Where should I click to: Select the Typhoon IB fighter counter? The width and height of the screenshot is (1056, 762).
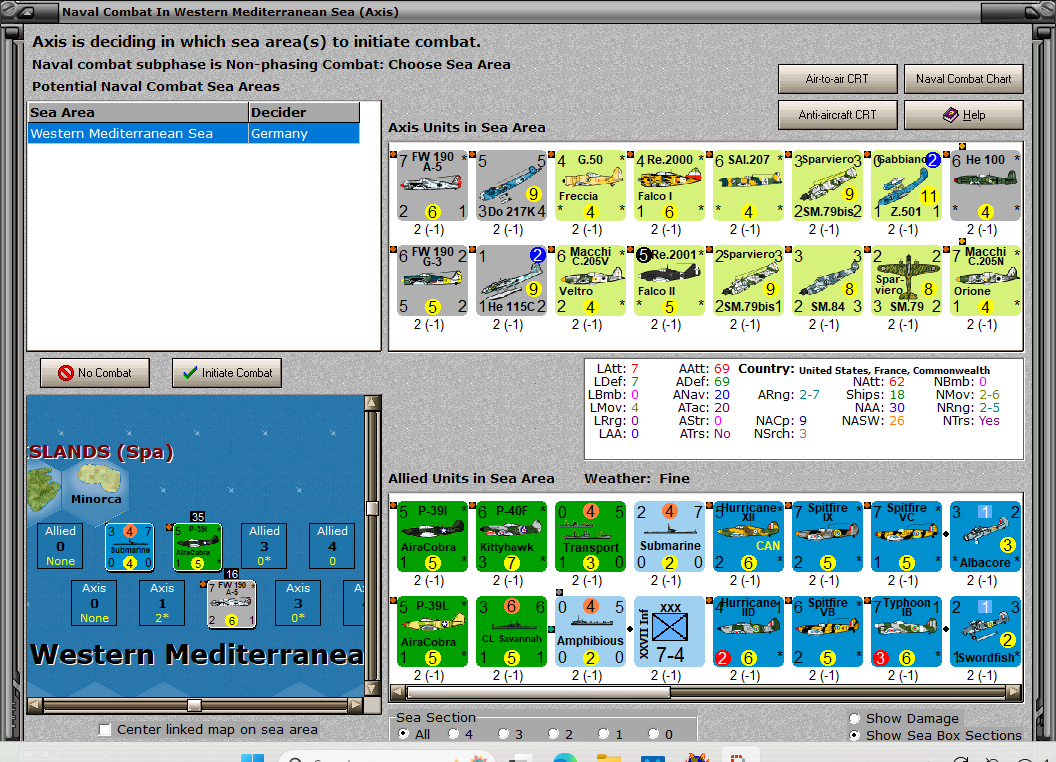906,632
